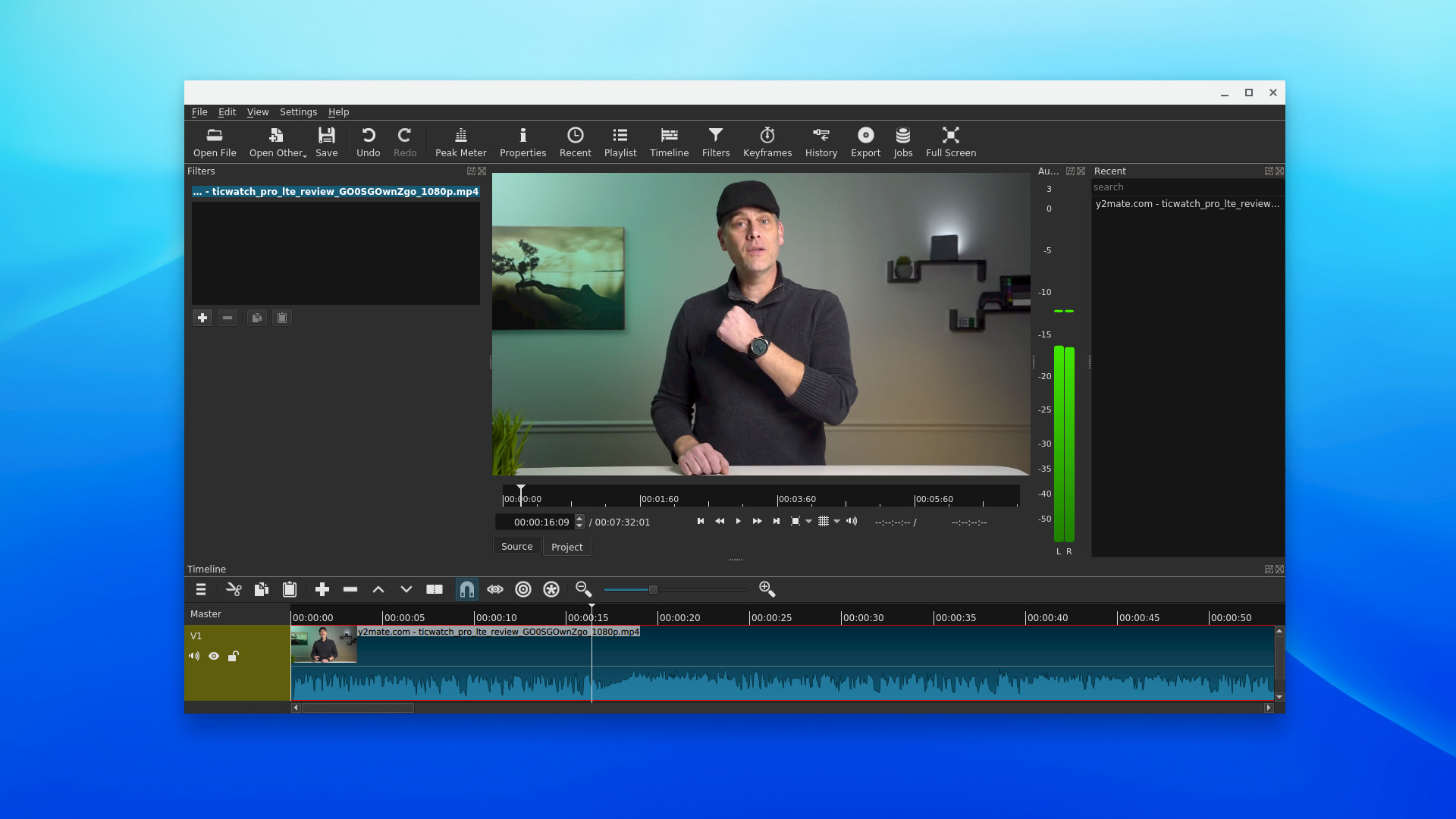Select the Lift edit tool icon
1456x819 pixels.
[x=378, y=589]
